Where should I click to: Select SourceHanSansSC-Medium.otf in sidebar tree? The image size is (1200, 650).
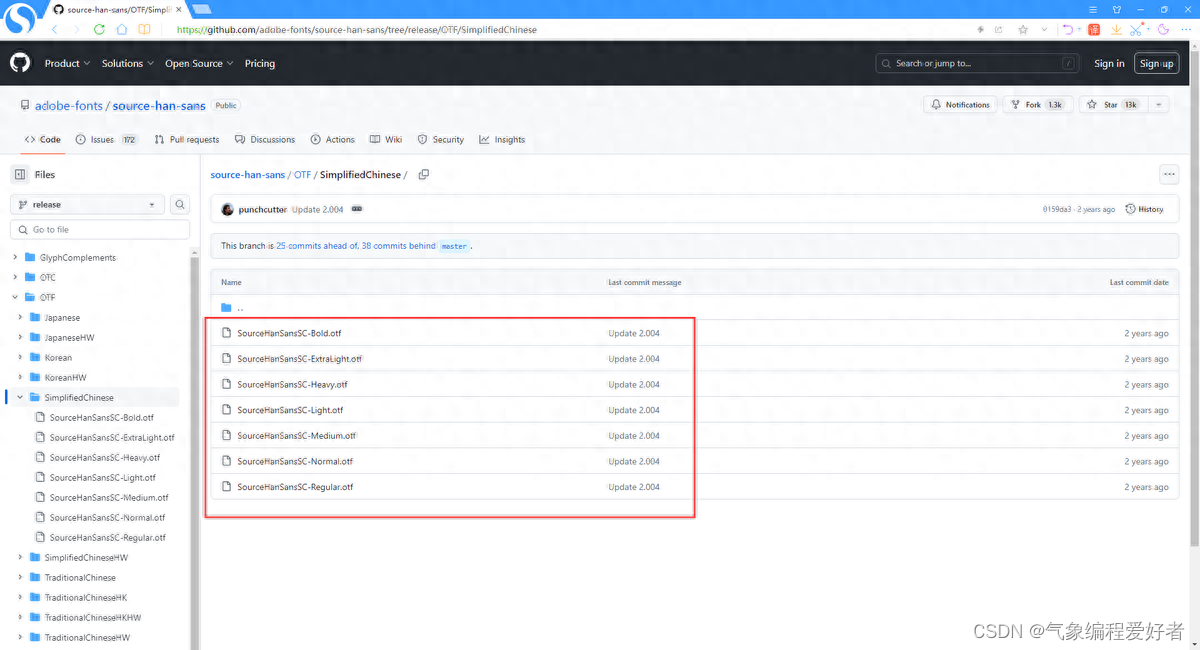point(109,498)
